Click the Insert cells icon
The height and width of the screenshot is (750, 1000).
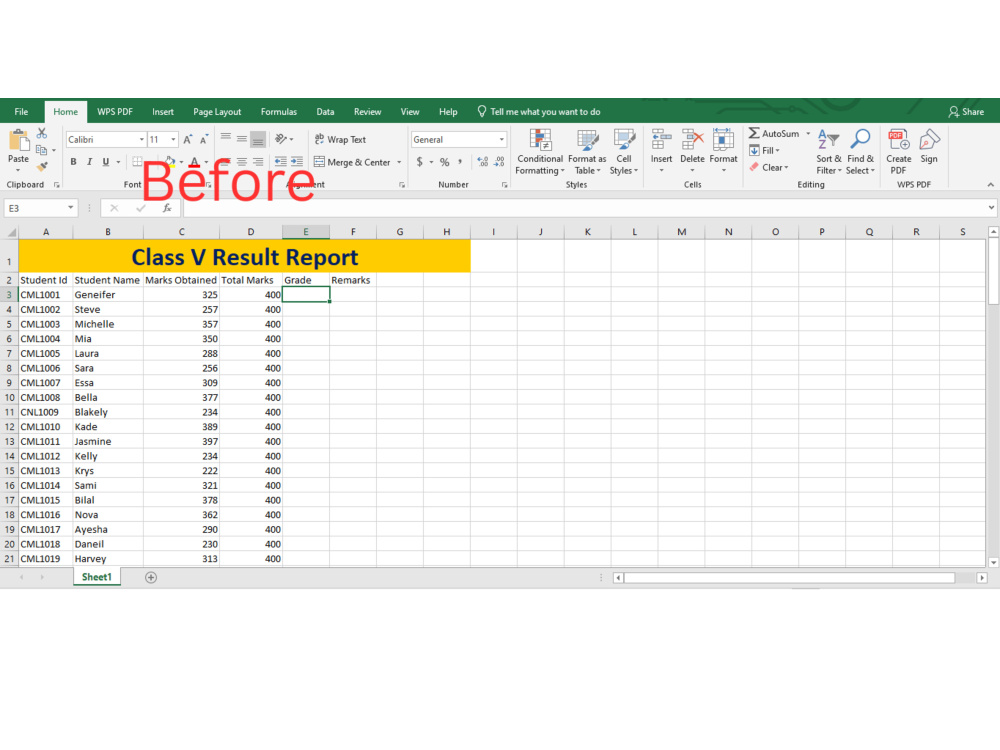661,139
